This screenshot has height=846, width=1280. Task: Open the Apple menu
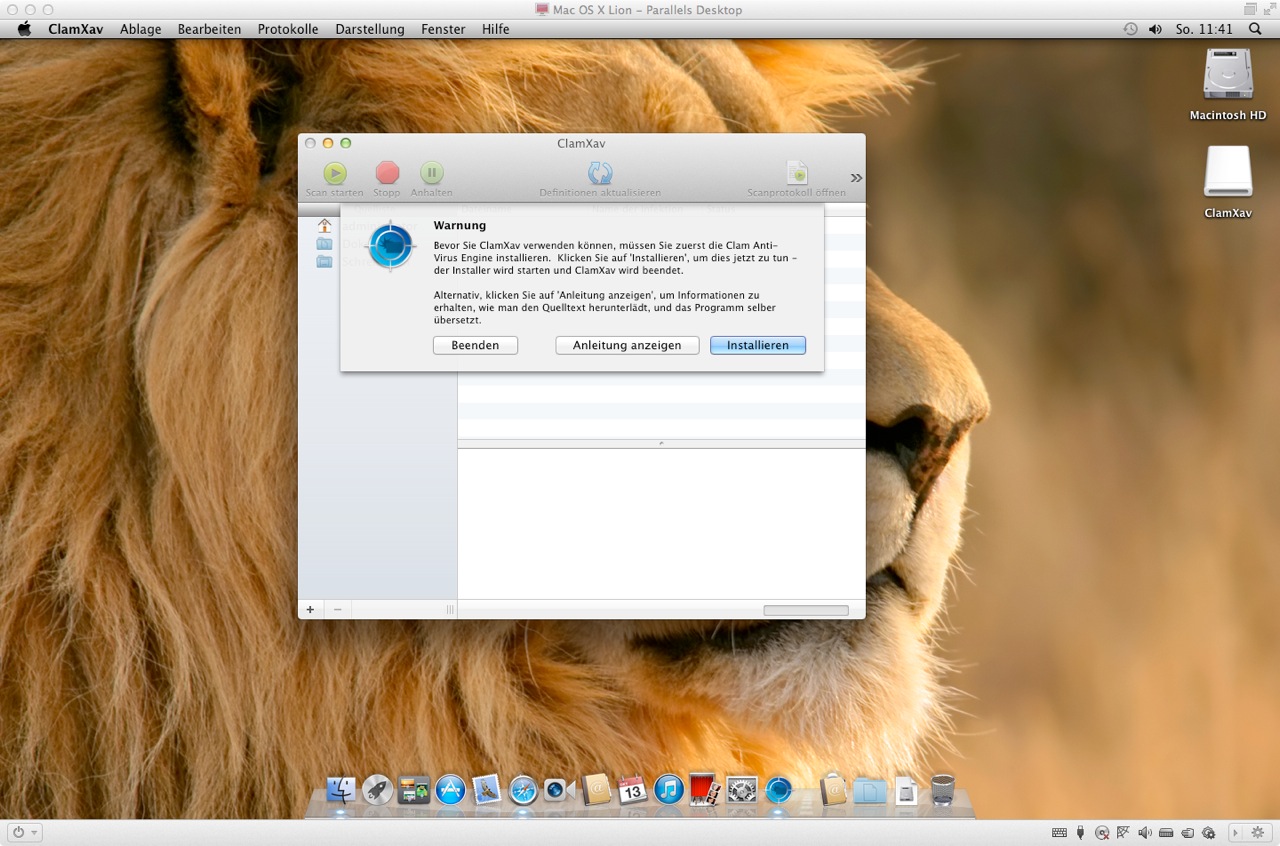coord(24,29)
